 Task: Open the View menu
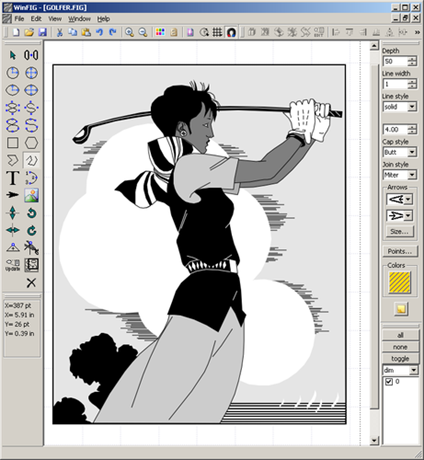click(55, 19)
